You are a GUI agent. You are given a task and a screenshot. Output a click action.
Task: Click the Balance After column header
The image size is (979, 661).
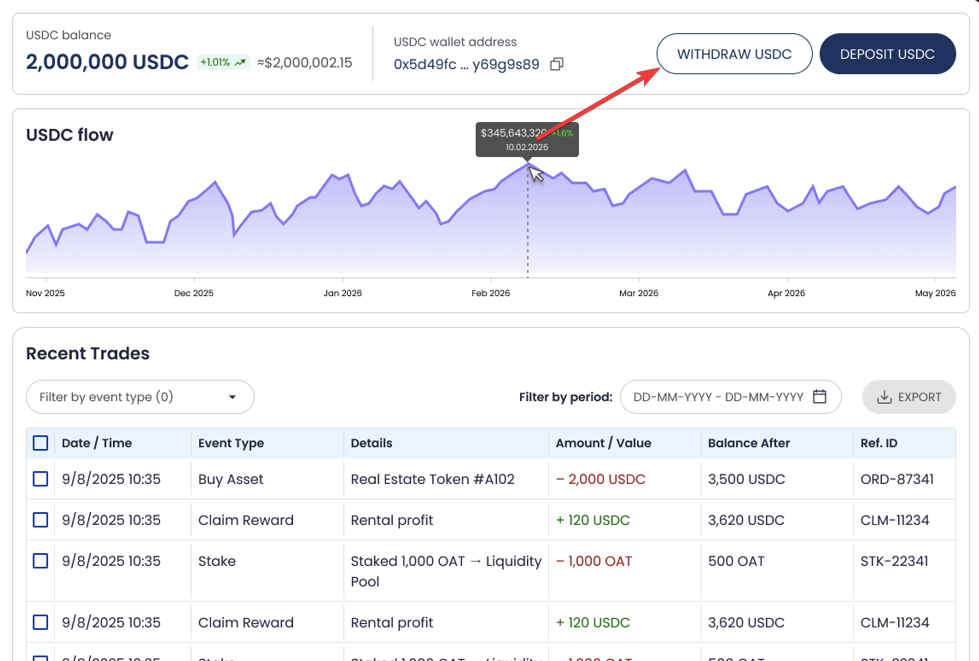[749, 443]
